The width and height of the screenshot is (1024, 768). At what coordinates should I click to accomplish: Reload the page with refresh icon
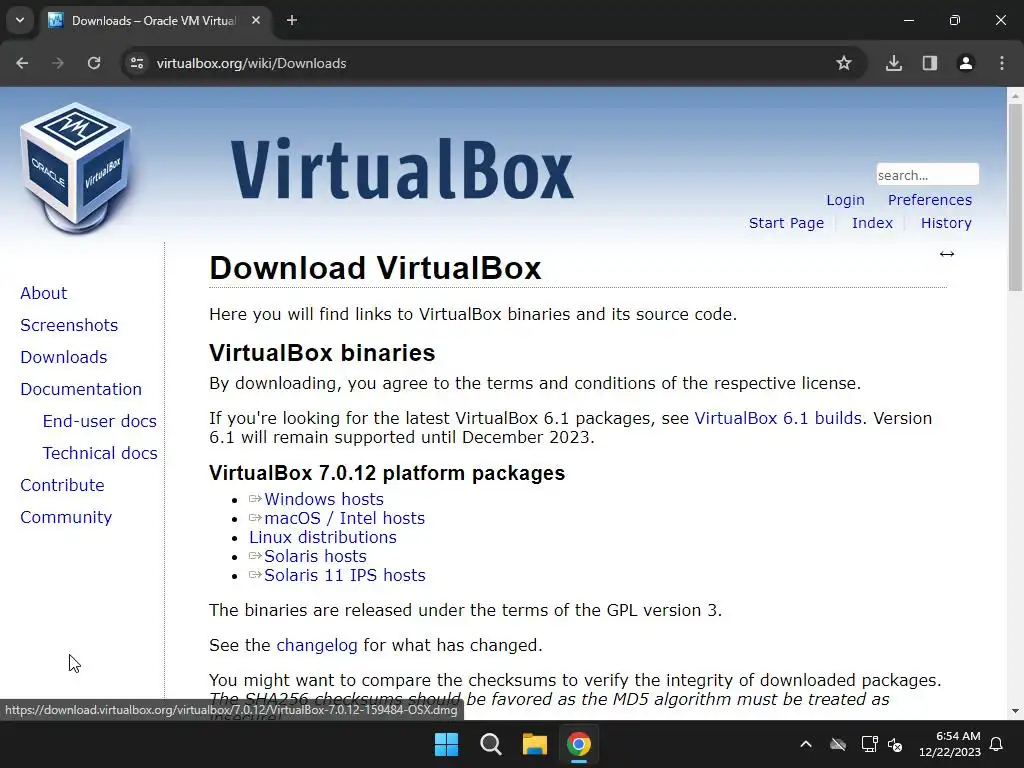94,63
